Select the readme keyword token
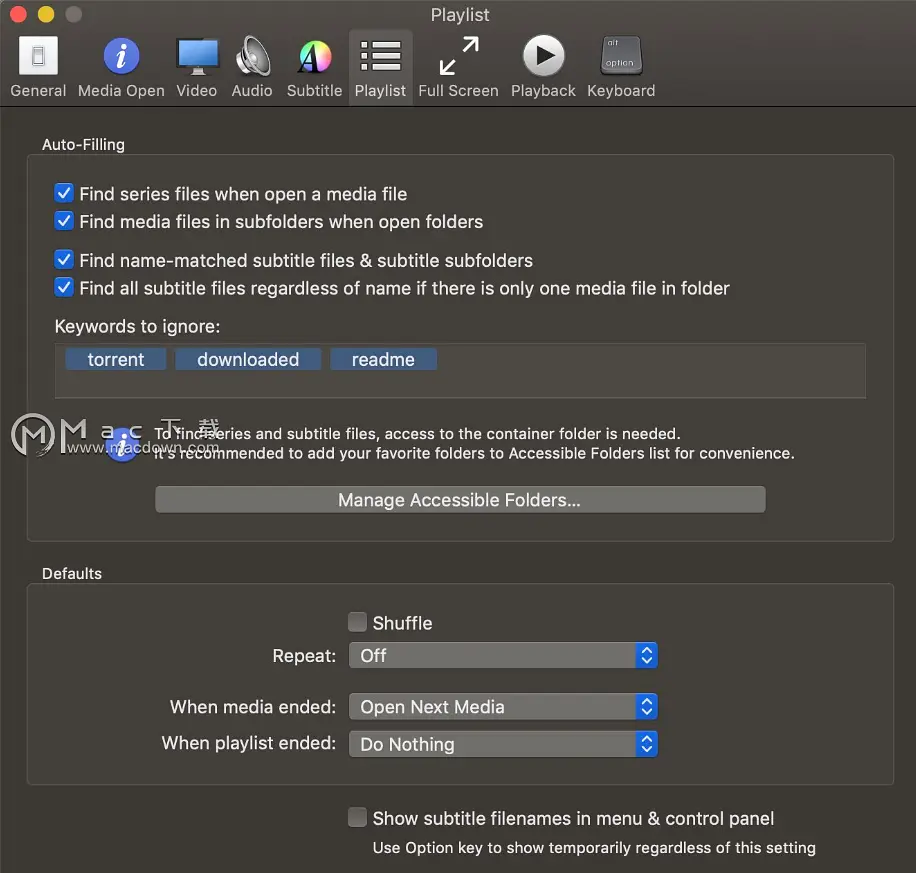916x873 pixels. (x=383, y=359)
